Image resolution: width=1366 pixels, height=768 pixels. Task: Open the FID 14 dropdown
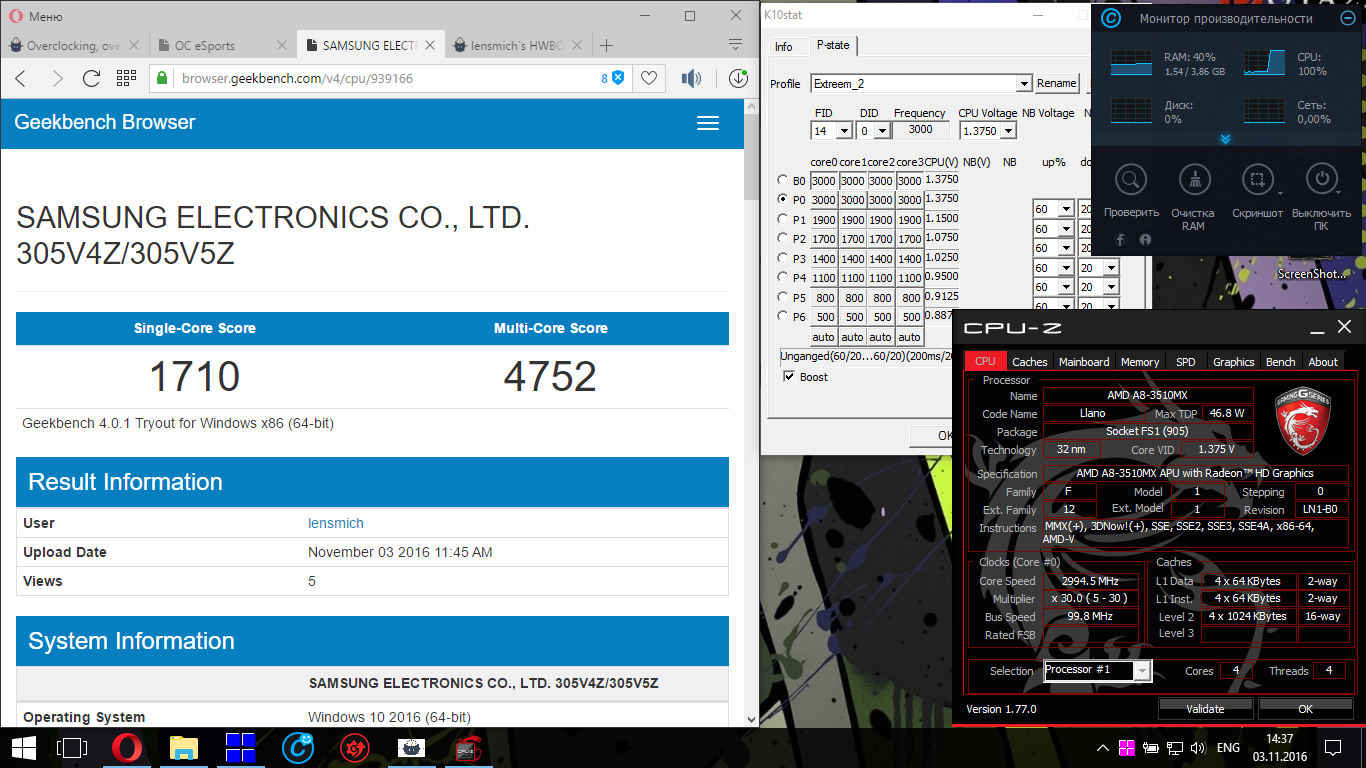pyautogui.click(x=844, y=131)
